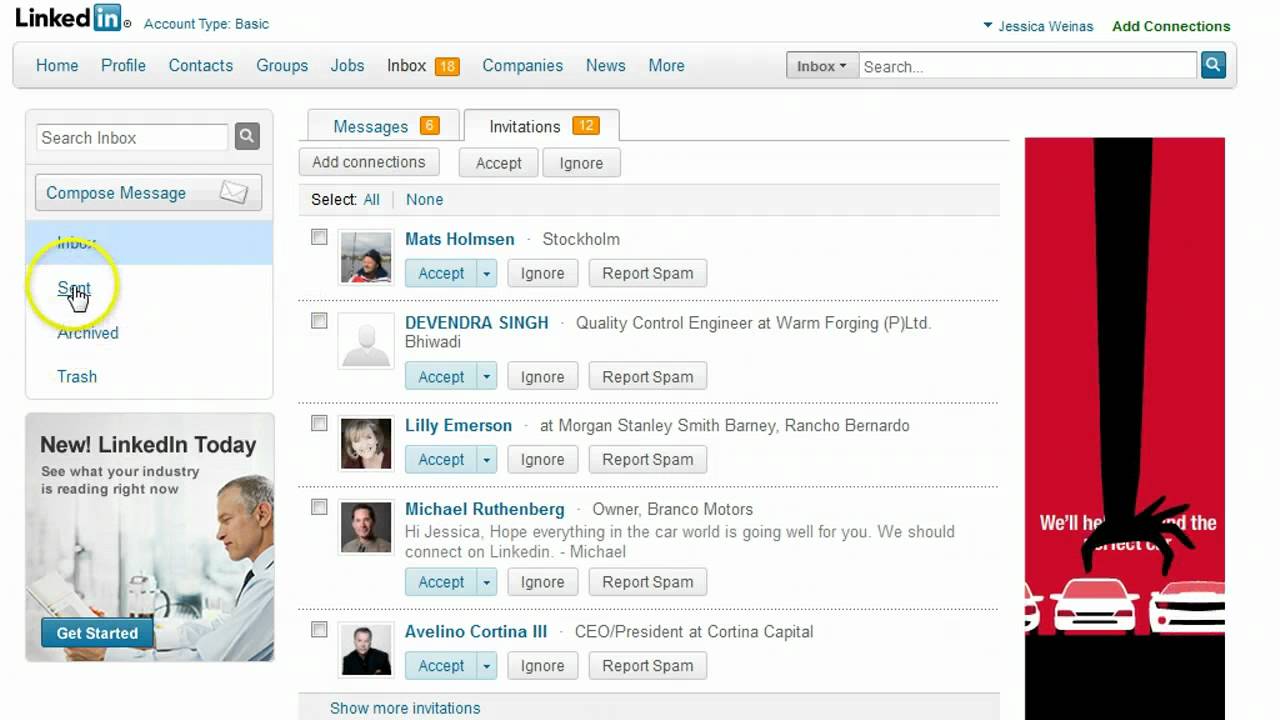Accept Michael Ruthenberg's invitation
Viewport: 1280px width, 720px height.
[441, 582]
